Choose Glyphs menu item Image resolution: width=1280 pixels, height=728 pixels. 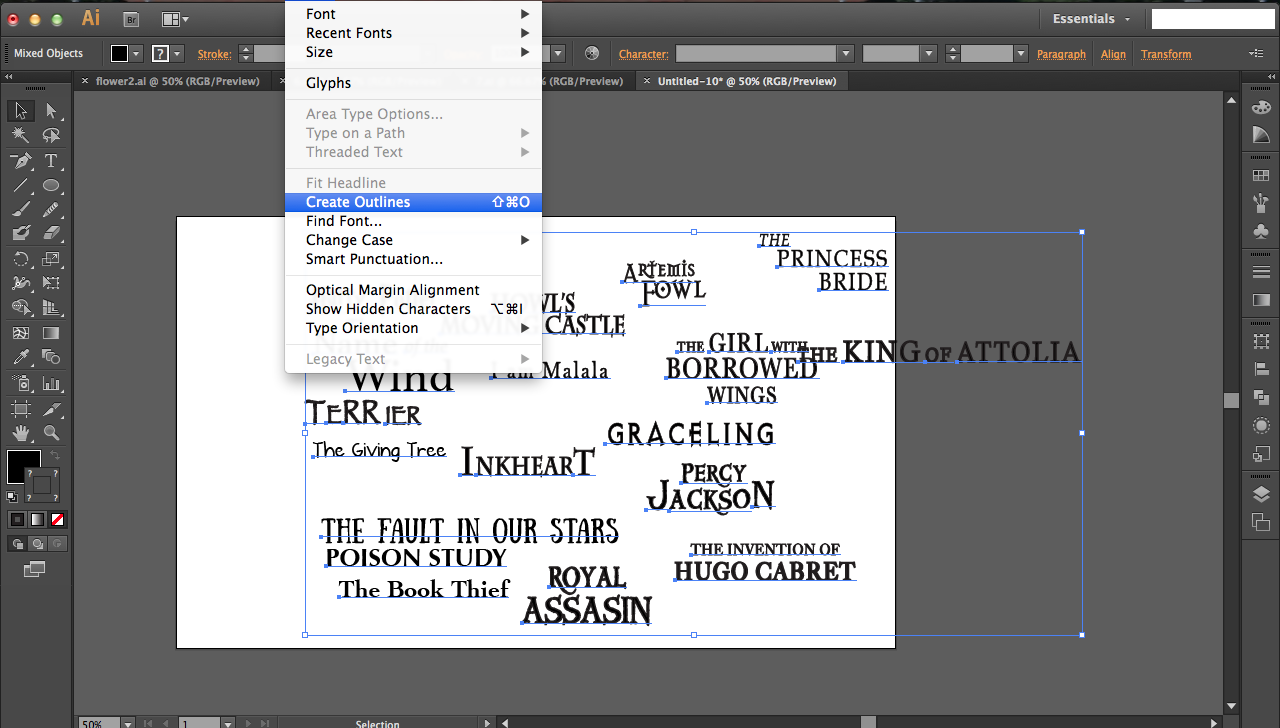[413, 83]
